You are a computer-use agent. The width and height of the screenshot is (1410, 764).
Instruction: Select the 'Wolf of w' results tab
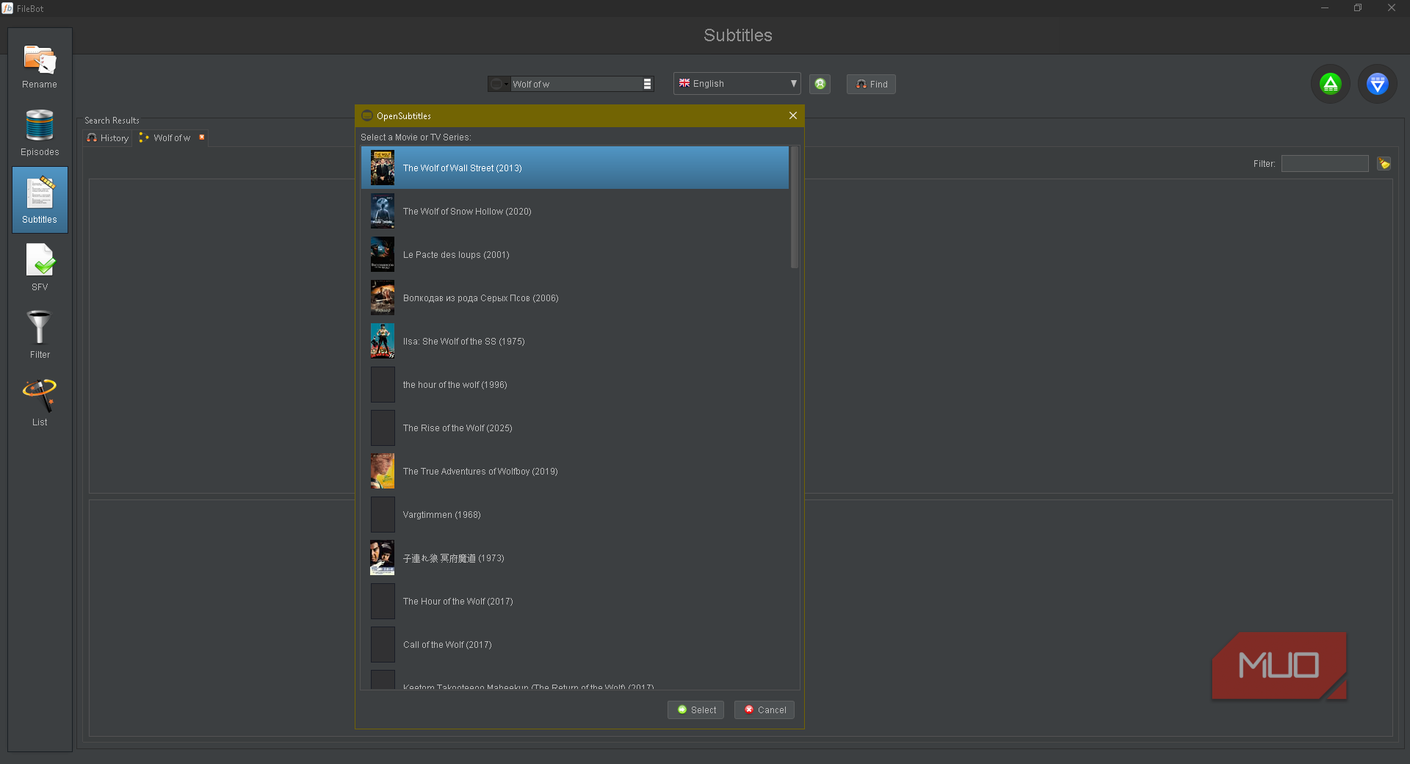click(x=171, y=138)
